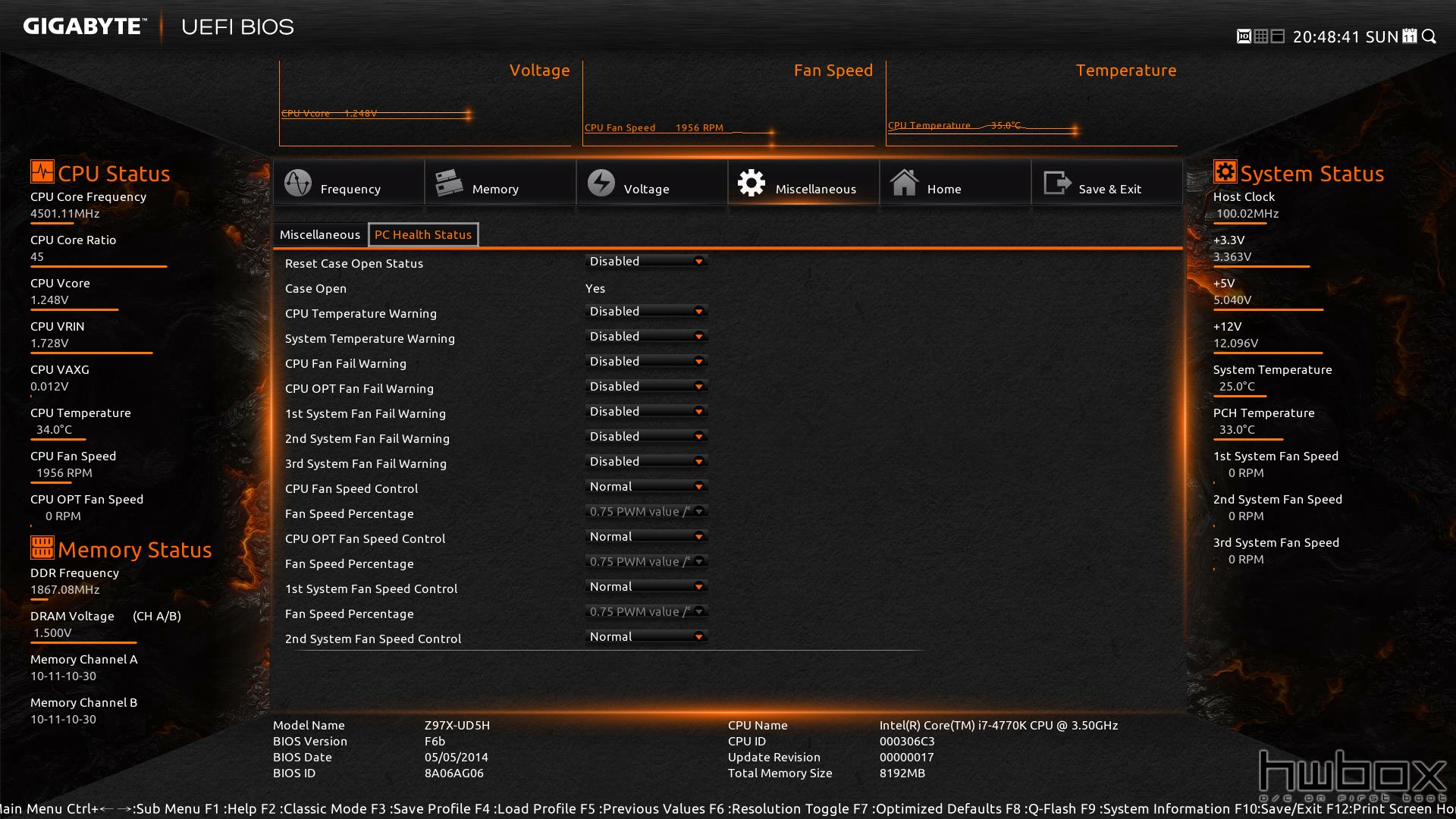1456x819 pixels.
Task: Click the CPU Core Frequency value 4501.11MHz
Action: pyautogui.click(x=65, y=214)
